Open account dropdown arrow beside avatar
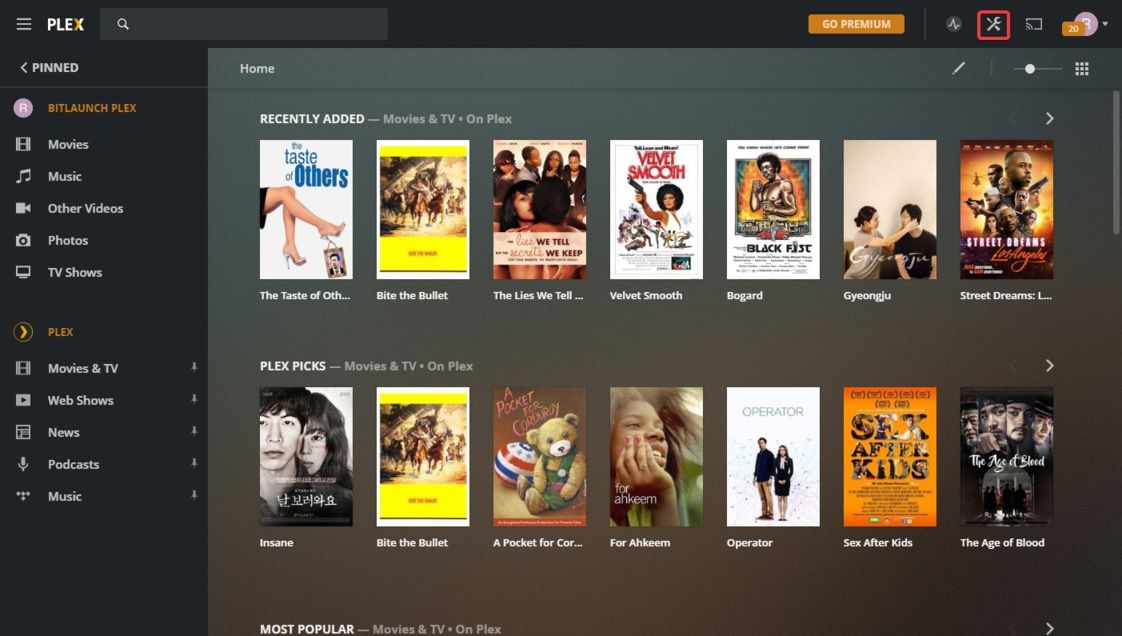The width and height of the screenshot is (1122, 636). click(1106, 24)
